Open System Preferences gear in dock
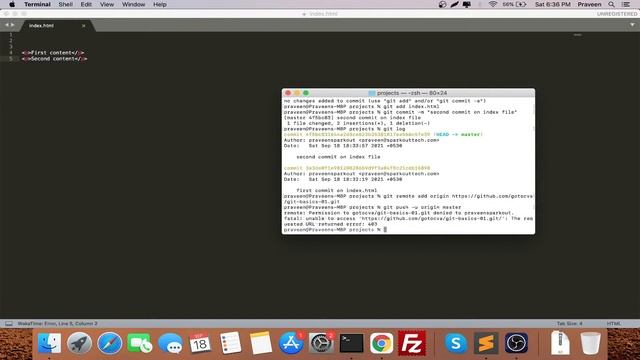Screen dimensions: 640x360 (x=321, y=343)
